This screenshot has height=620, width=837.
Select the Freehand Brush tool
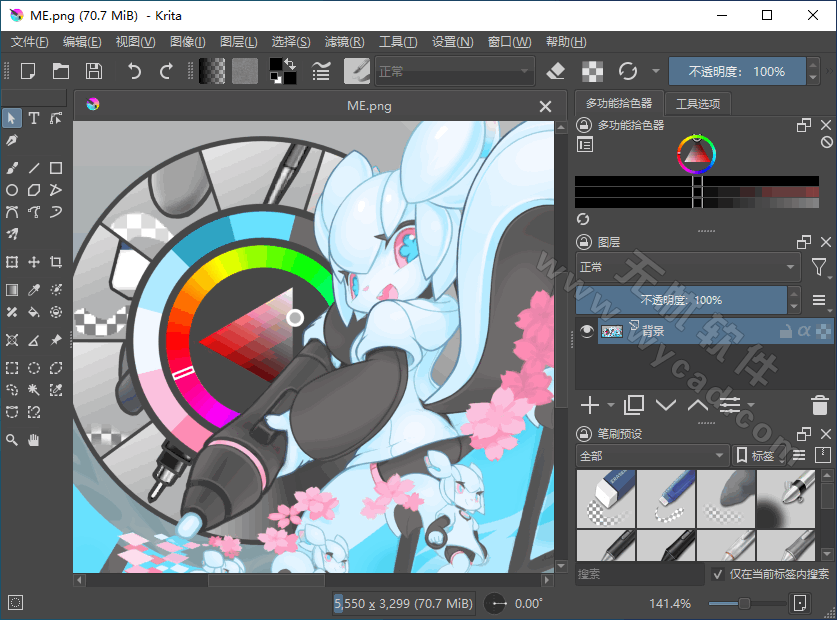[12, 168]
